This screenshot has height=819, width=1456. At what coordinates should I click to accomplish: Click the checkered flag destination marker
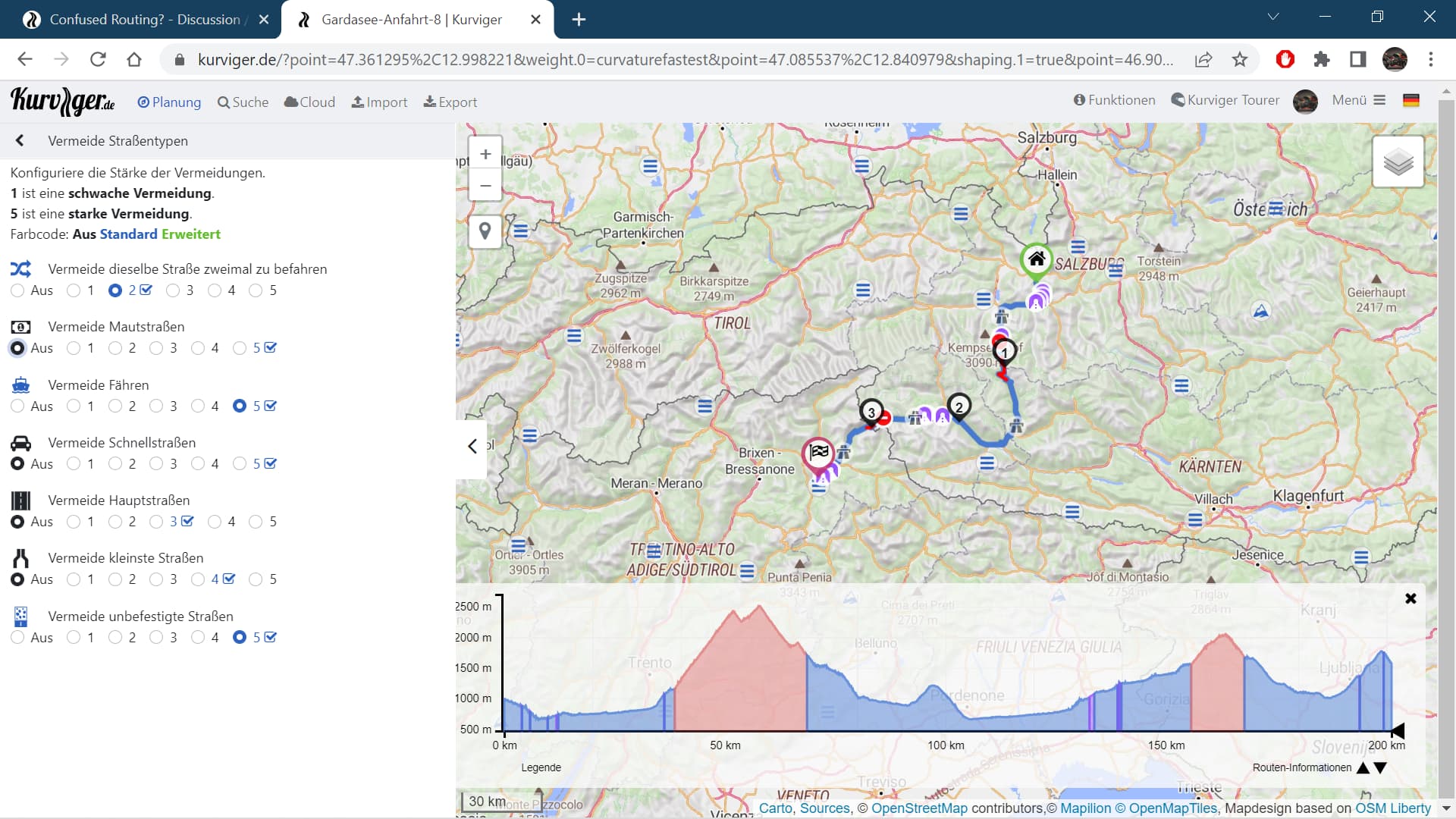pos(818,453)
